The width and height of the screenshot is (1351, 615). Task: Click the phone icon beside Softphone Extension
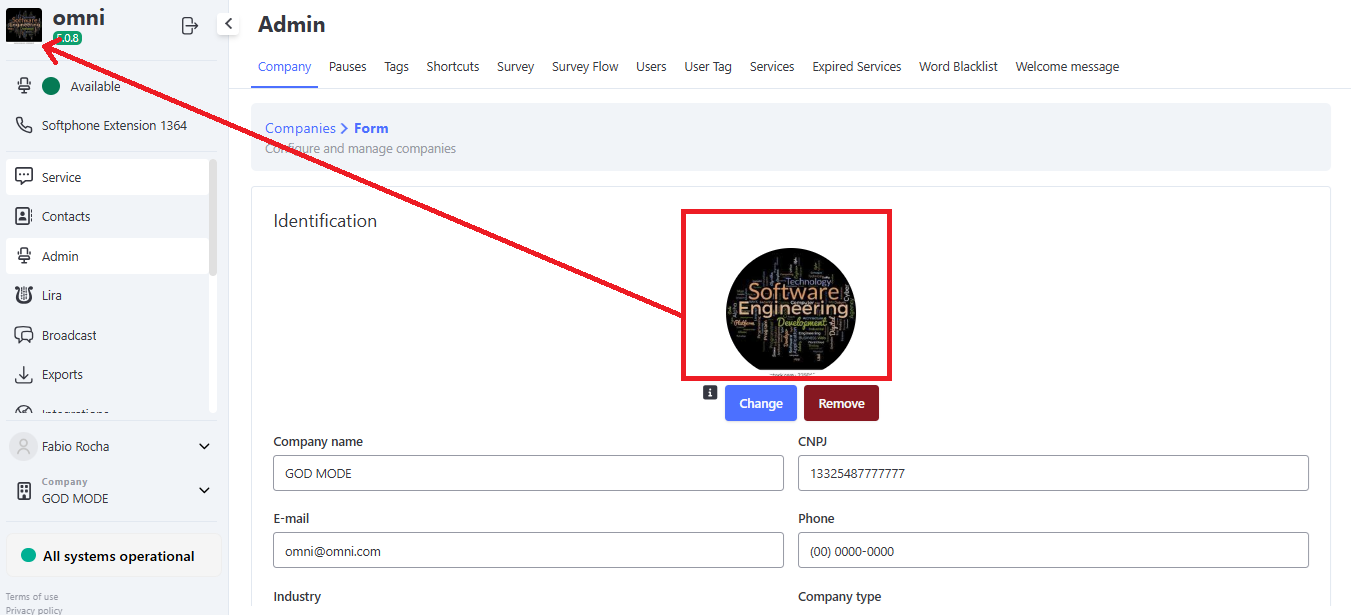[25, 125]
